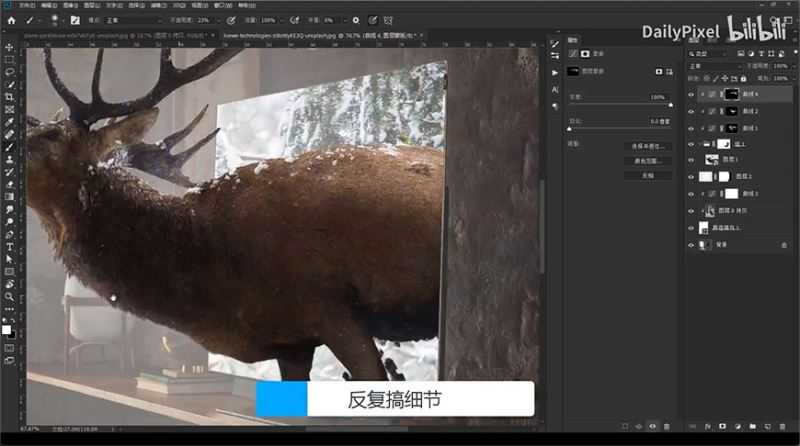
Task: Hide the topmost Curves 4 layer
Action: (x=691, y=94)
